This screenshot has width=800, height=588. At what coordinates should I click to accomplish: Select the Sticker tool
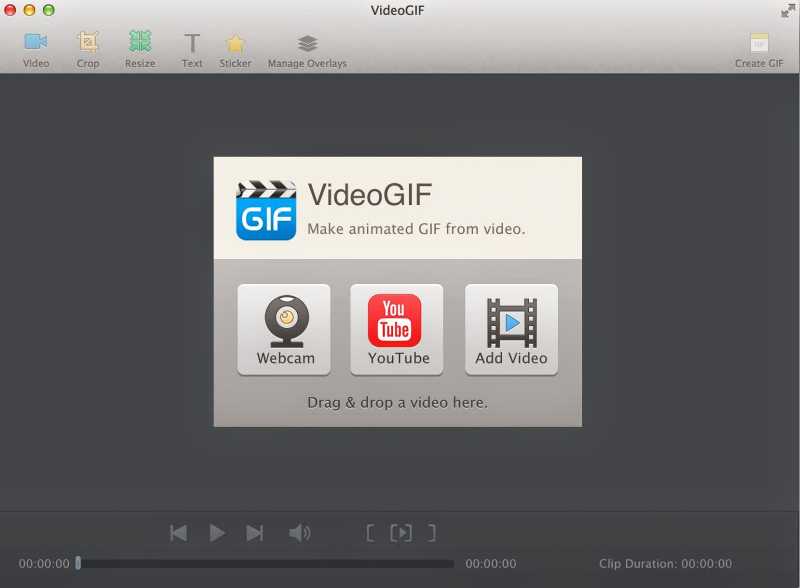pyautogui.click(x=235, y=48)
